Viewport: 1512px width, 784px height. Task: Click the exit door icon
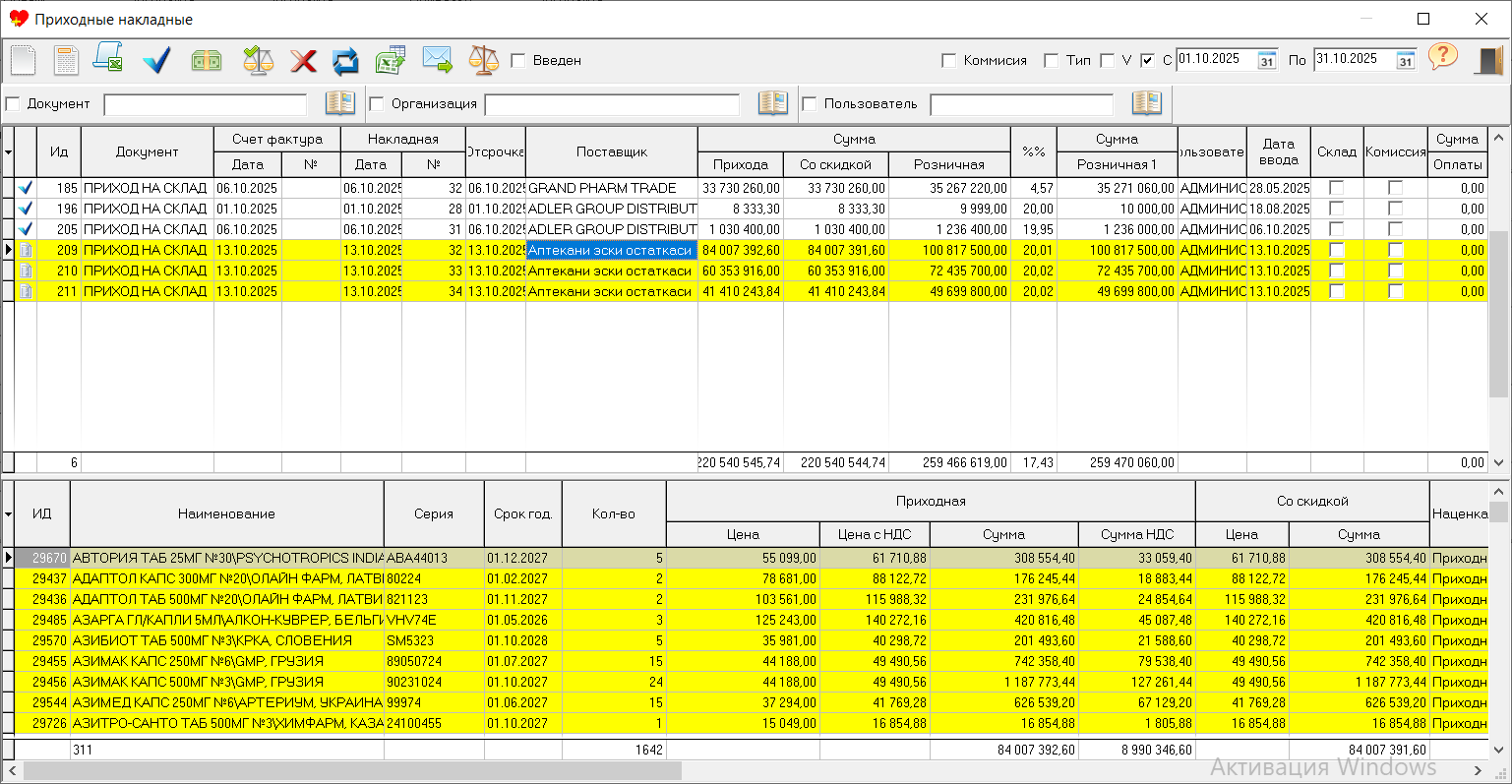coord(1489,60)
